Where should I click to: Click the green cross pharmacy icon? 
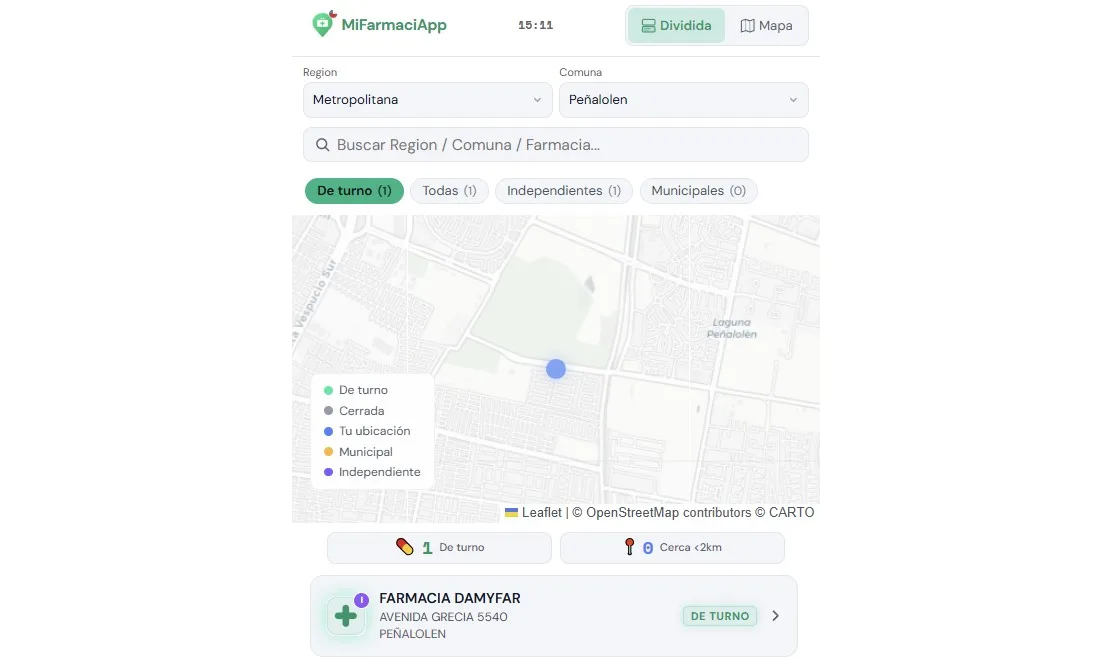(346, 616)
